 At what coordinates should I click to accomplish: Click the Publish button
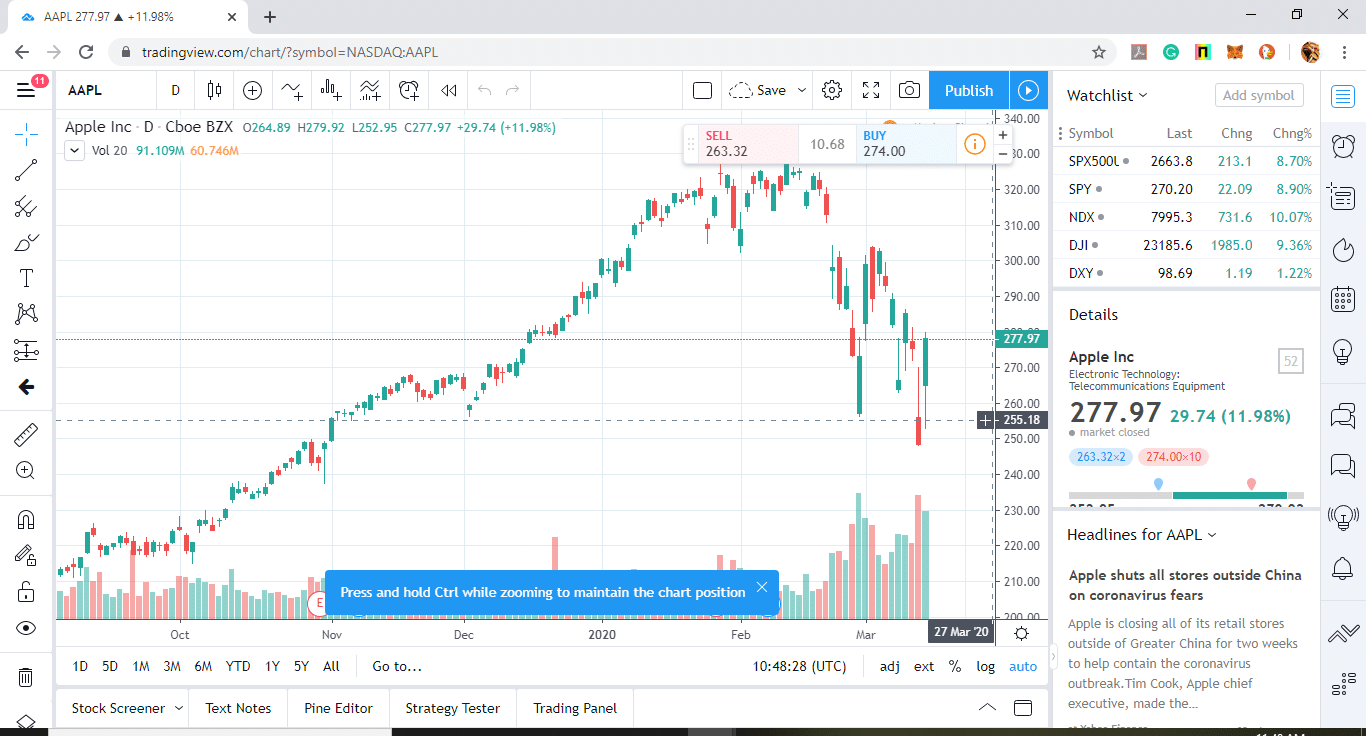click(x=969, y=90)
